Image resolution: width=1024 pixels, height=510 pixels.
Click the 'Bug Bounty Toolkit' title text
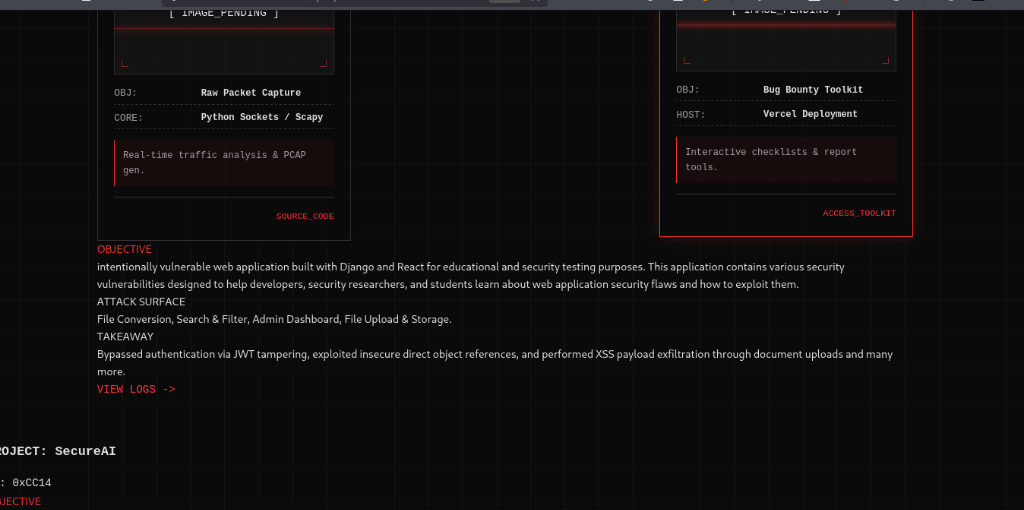[x=812, y=89]
